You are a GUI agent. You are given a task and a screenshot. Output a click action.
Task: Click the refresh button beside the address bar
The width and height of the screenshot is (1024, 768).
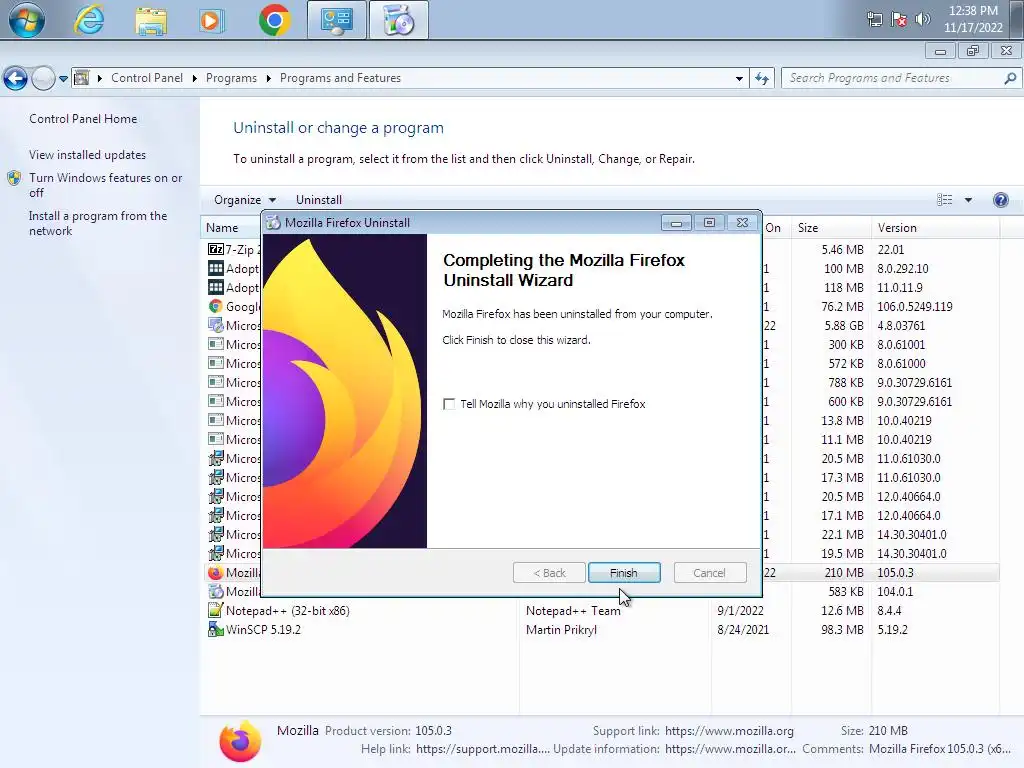(x=761, y=78)
